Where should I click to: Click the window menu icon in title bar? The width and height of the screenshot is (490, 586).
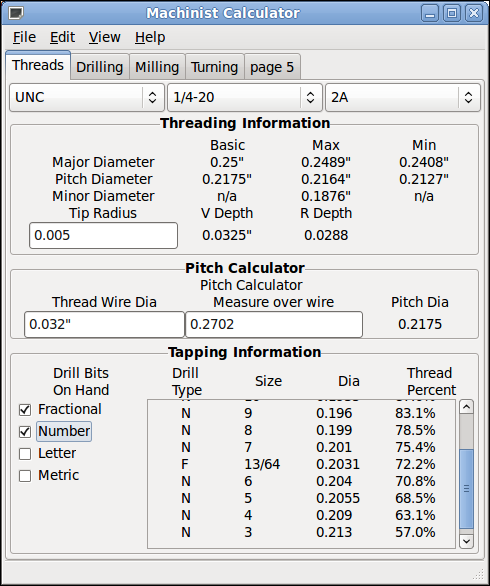click(16, 13)
